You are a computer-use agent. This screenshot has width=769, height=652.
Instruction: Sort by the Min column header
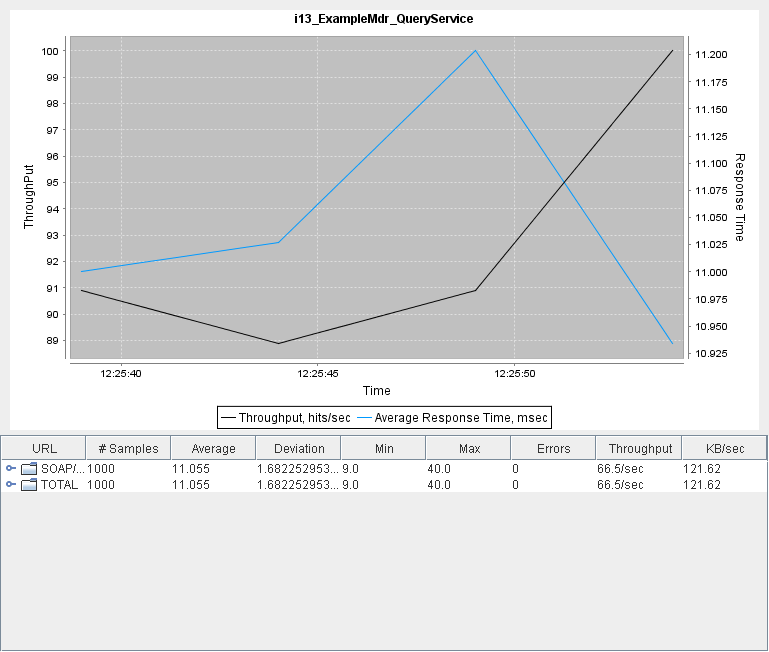384,448
